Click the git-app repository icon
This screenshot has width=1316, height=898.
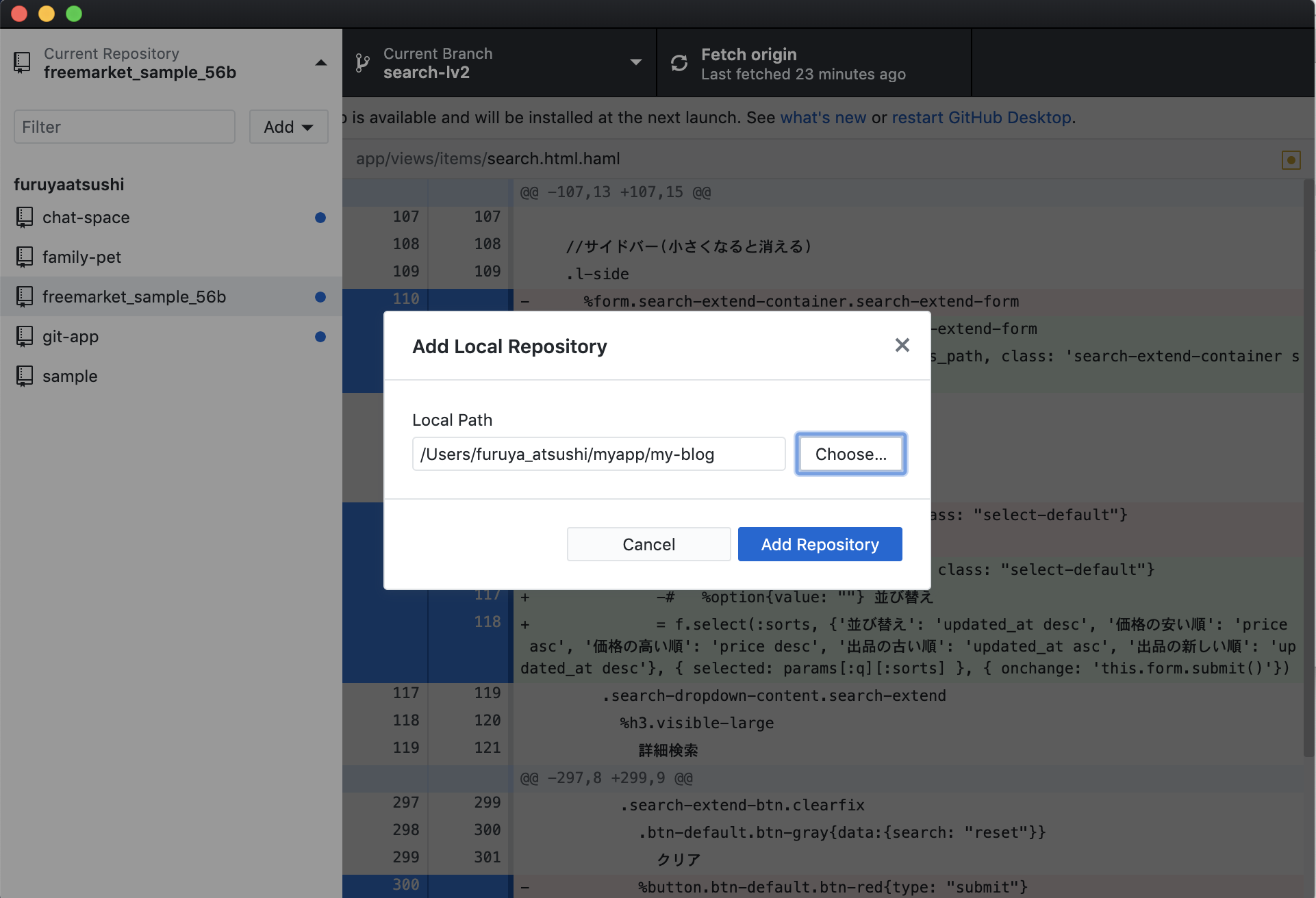tap(24, 336)
